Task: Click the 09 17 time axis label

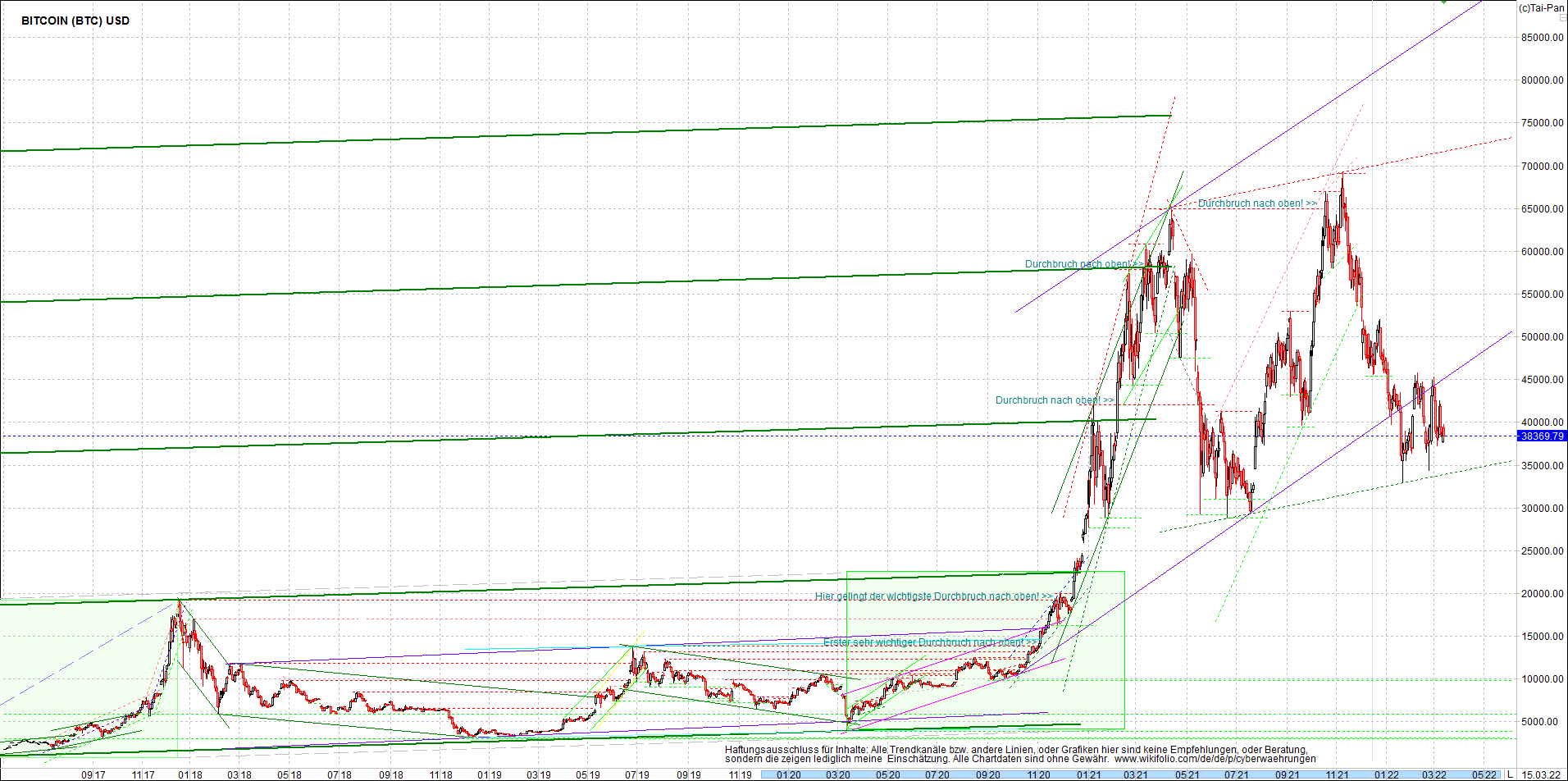Action: [x=93, y=774]
